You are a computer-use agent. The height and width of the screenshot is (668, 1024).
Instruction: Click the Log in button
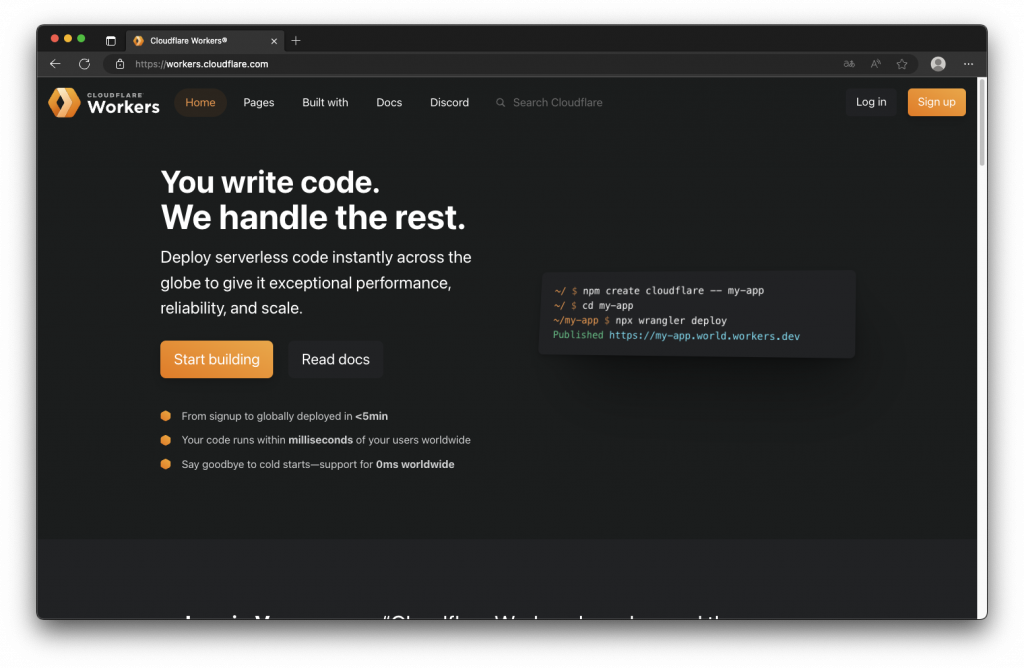click(x=871, y=102)
